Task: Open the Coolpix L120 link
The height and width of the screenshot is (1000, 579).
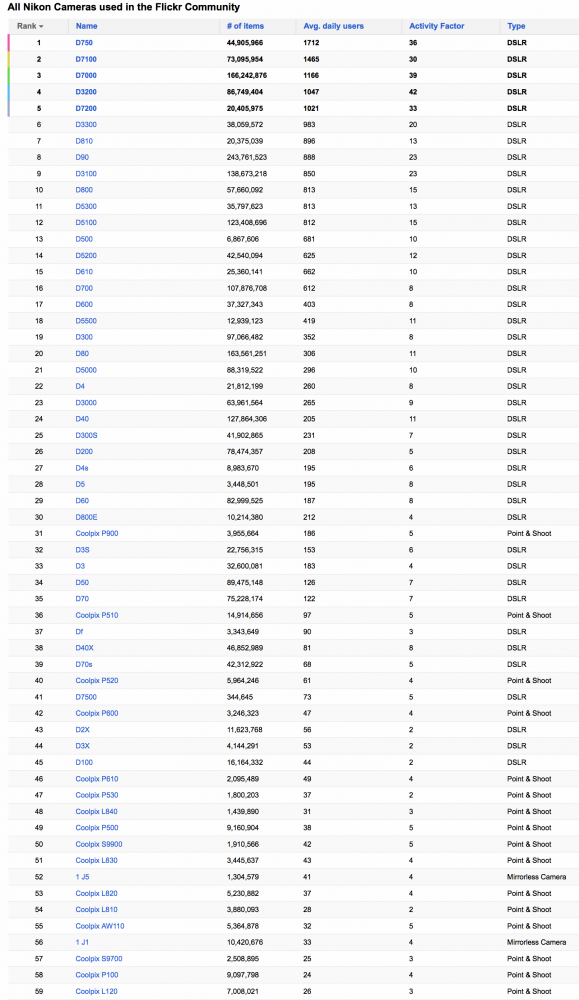Action: click(x=96, y=991)
